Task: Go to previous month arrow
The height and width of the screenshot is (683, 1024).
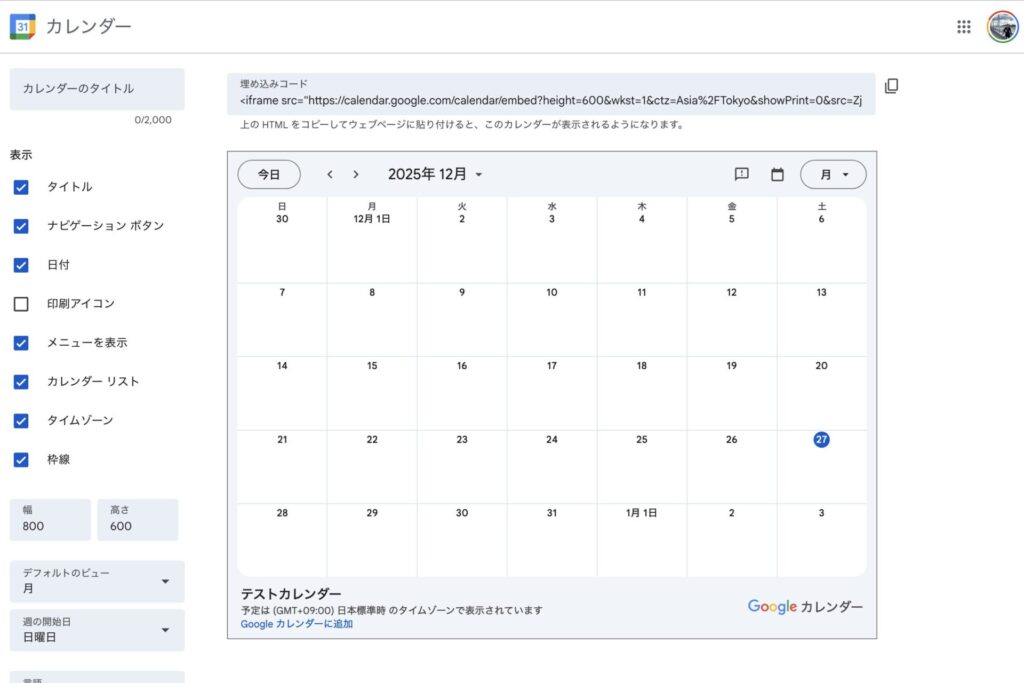Action: click(330, 174)
